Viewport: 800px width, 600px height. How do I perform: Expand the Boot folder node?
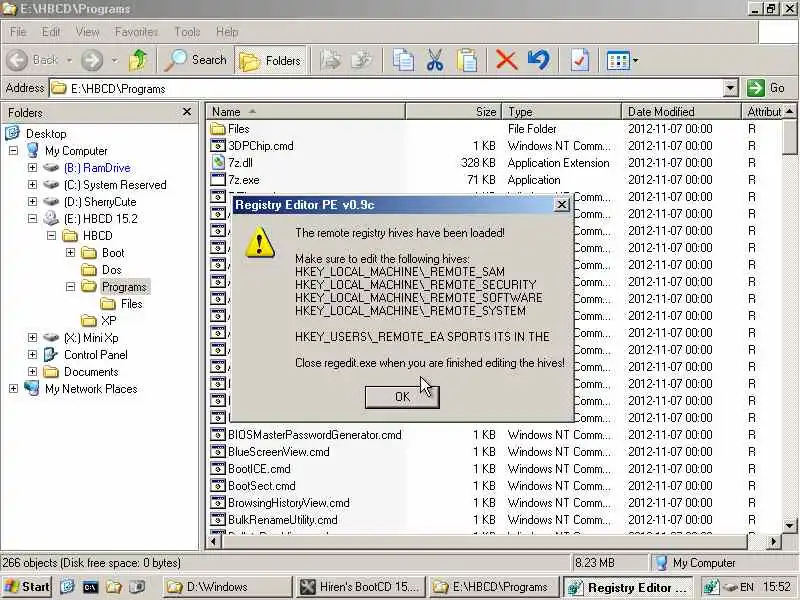(x=70, y=253)
